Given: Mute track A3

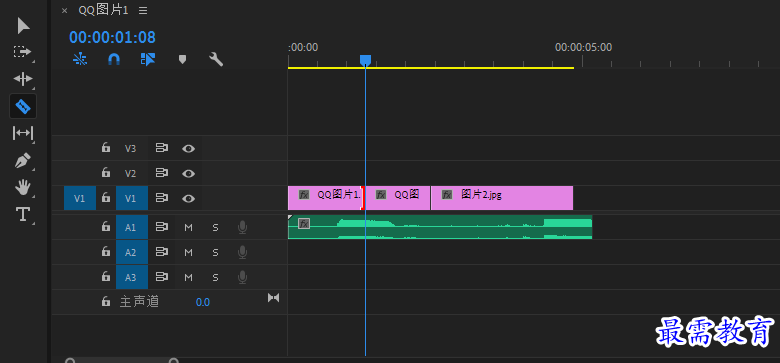Looking at the screenshot, I should click(x=189, y=277).
